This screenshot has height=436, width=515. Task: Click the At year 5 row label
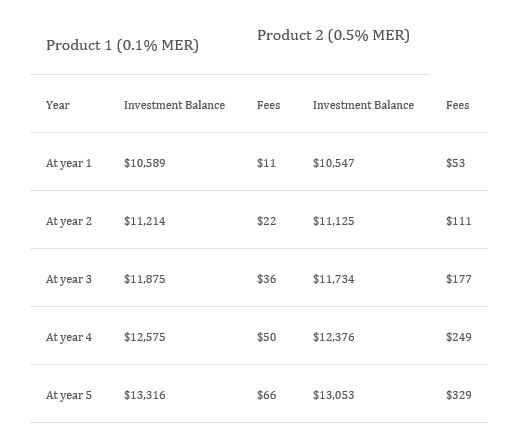(x=69, y=395)
